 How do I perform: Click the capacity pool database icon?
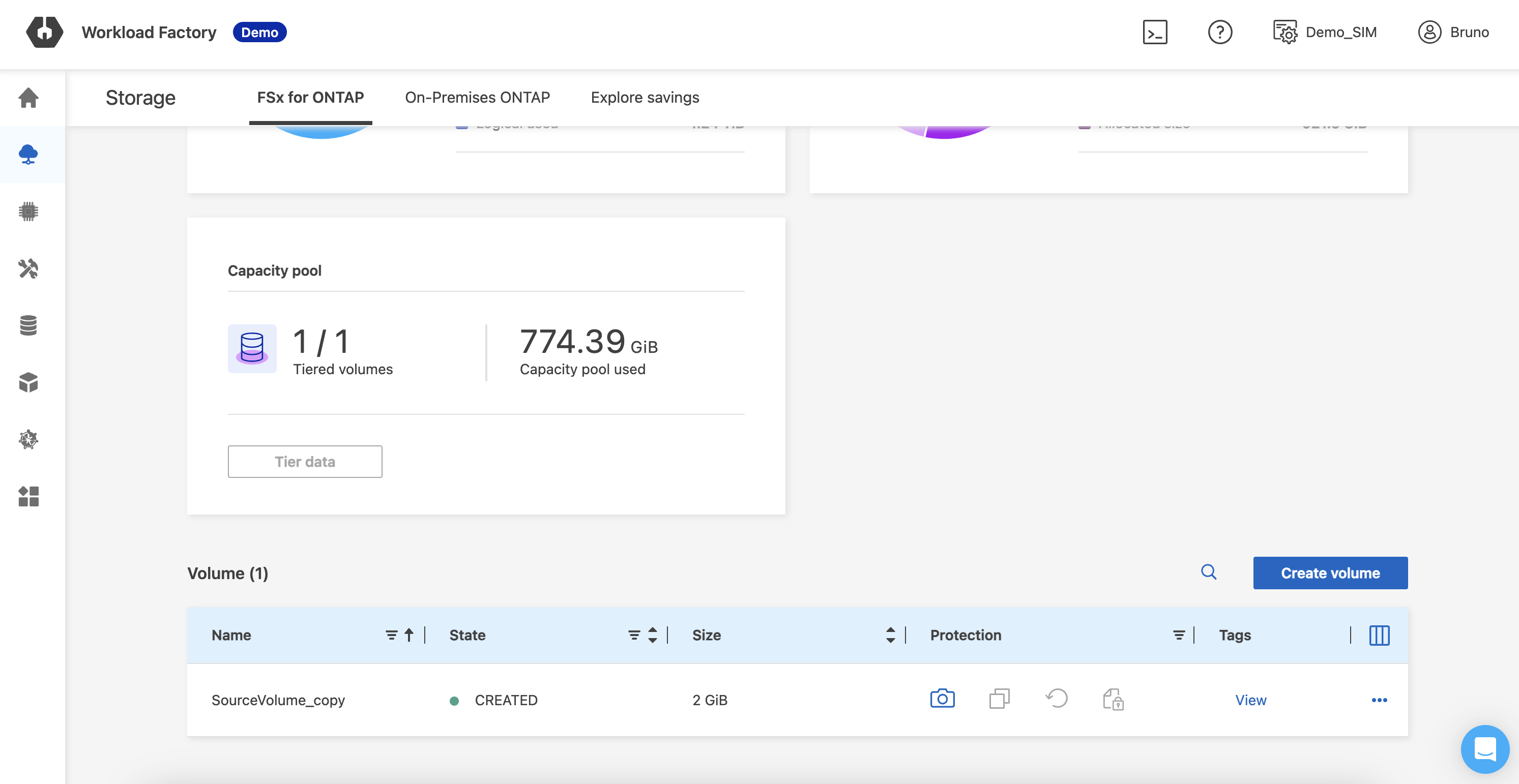click(252, 348)
